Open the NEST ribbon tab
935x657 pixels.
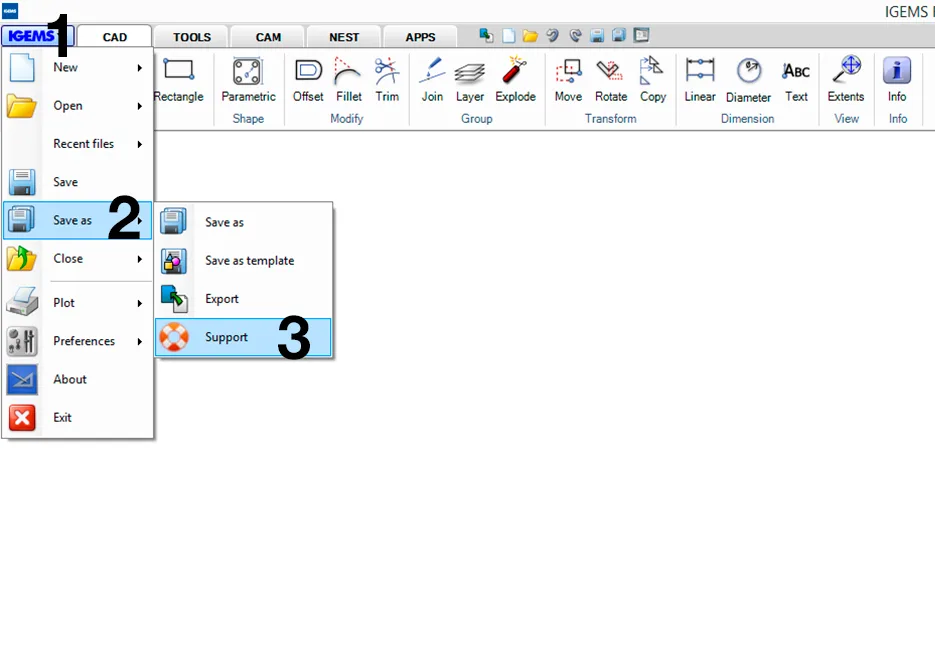[x=344, y=37]
